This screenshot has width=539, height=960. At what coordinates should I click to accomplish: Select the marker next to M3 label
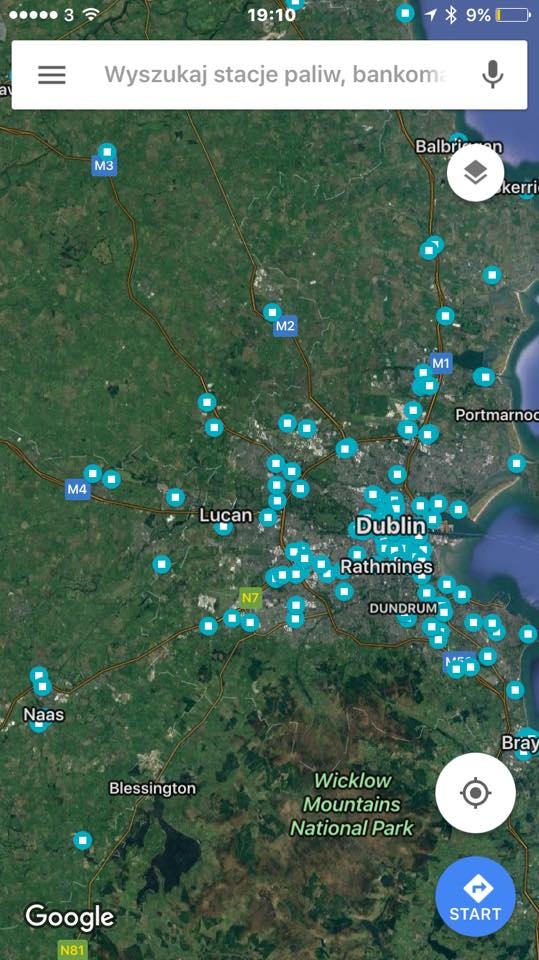click(107, 151)
